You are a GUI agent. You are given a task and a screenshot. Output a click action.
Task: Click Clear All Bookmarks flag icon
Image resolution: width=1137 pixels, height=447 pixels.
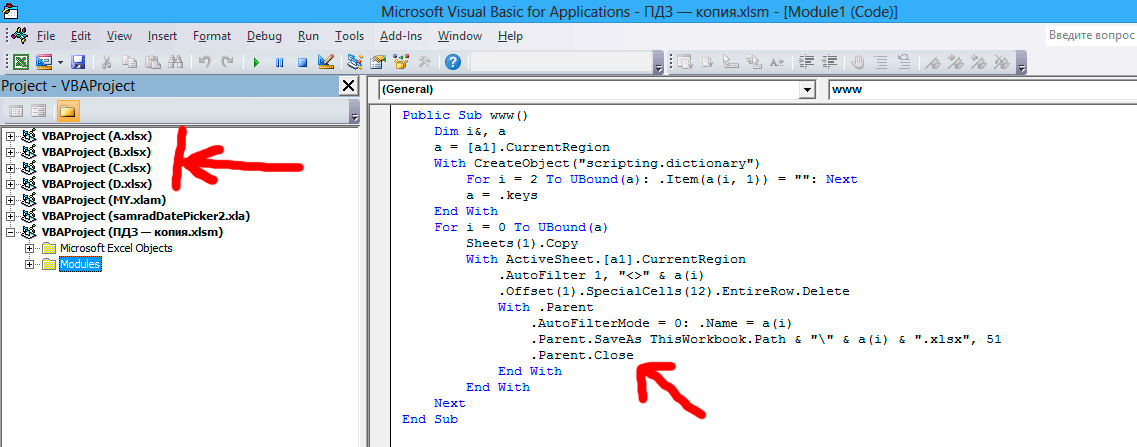coord(1003,62)
